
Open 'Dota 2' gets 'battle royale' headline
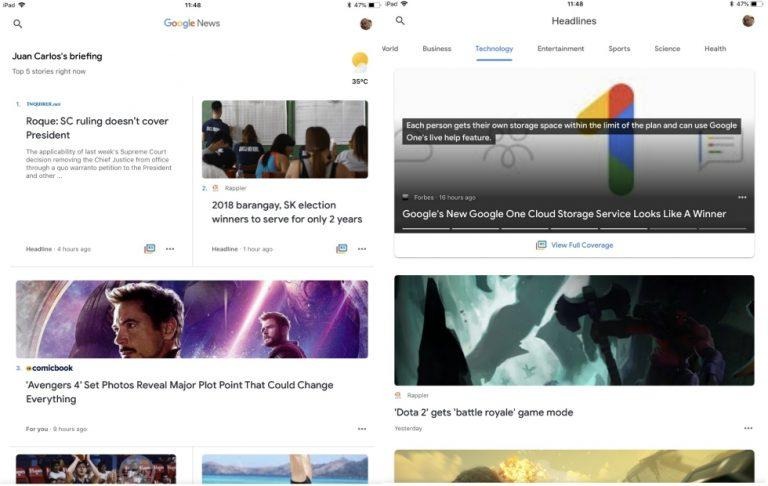point(484,413)
